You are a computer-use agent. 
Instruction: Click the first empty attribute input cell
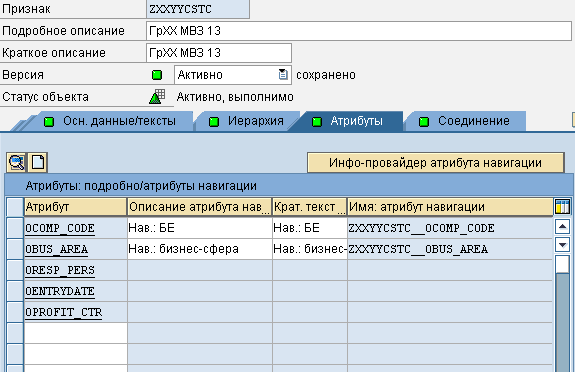click(76, 333)
